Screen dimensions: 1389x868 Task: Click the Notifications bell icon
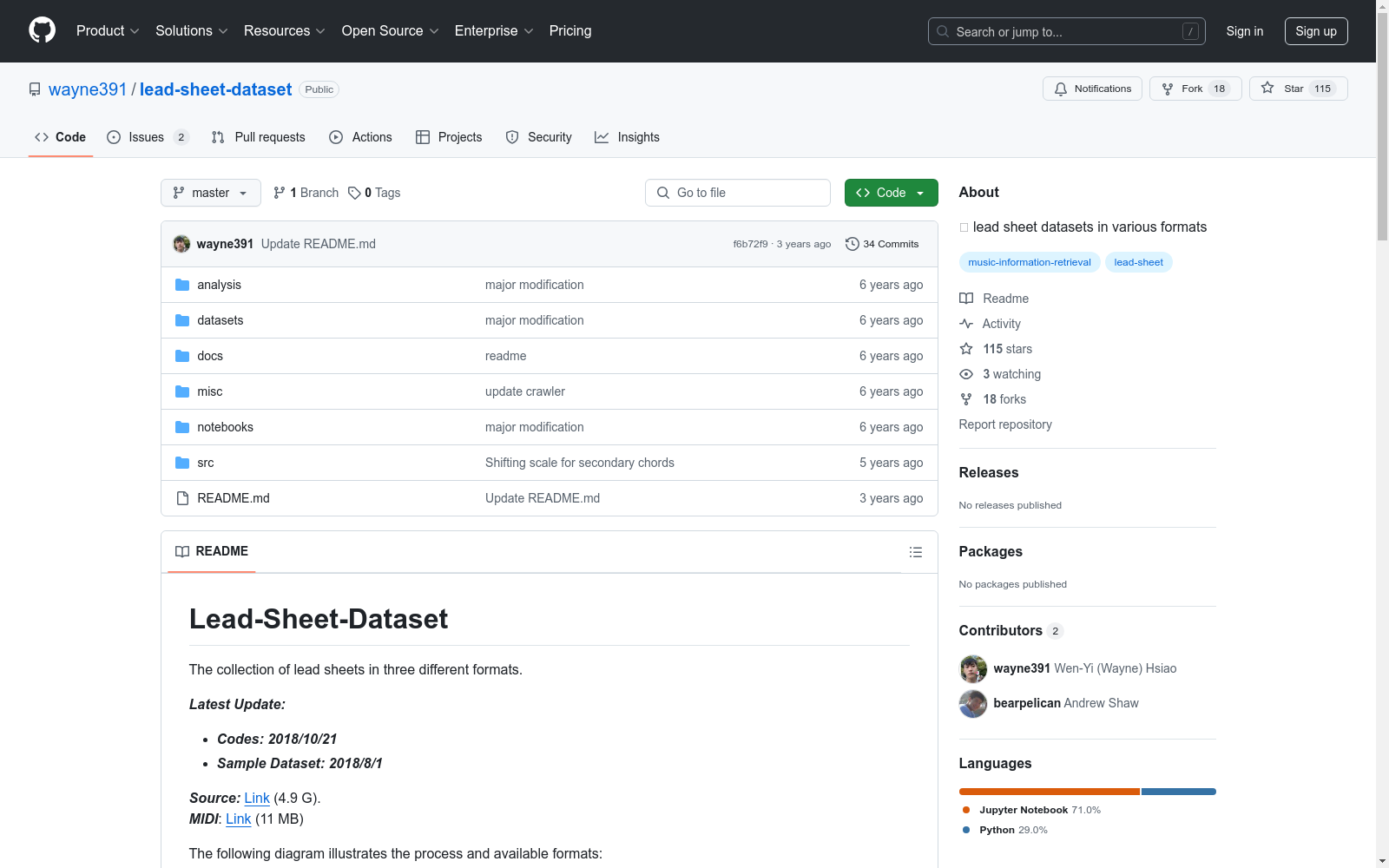[1061, 89]
